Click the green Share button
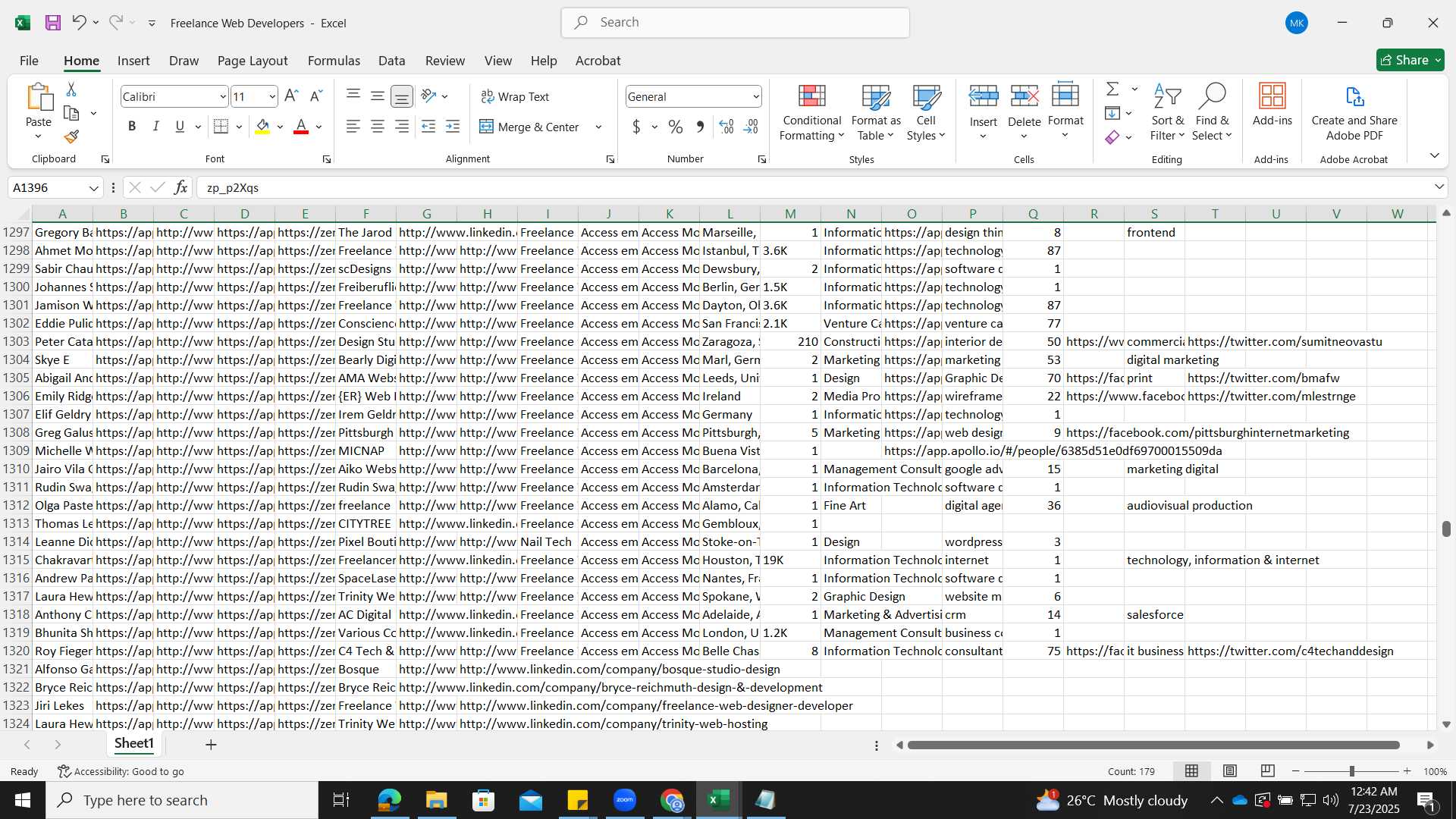 click(x=1410, y=60)
